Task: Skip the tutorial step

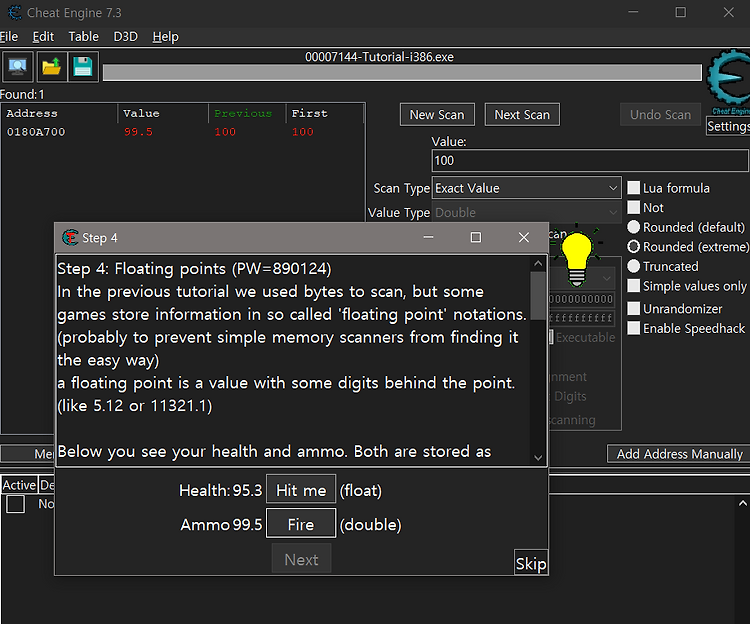Action: pyautogui.click(x=530, y=563)
